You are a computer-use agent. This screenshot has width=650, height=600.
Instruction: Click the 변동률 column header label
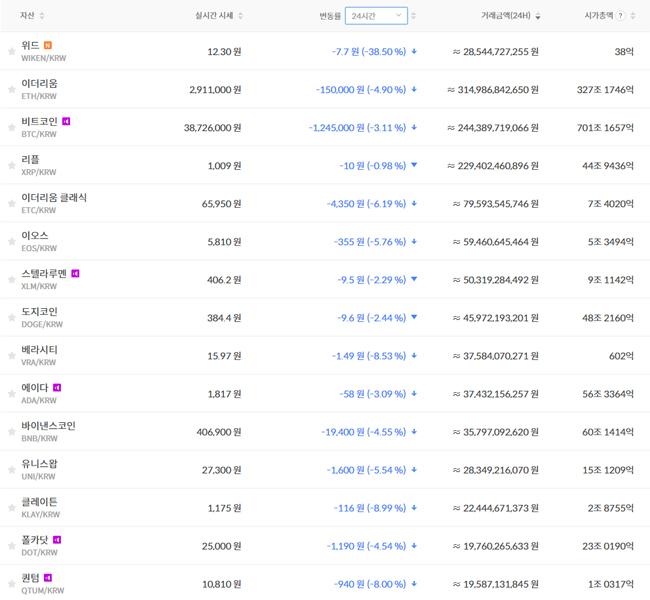pos(330,16)
